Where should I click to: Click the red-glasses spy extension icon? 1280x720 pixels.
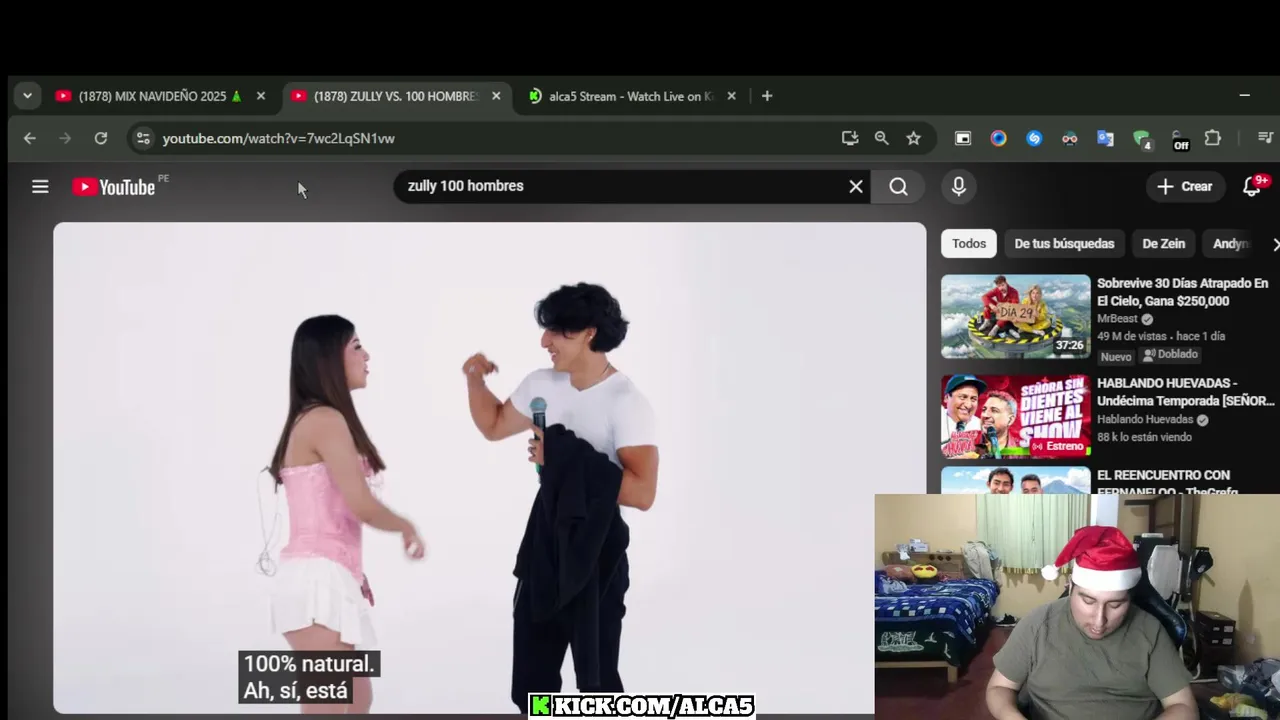point(1070,138)
